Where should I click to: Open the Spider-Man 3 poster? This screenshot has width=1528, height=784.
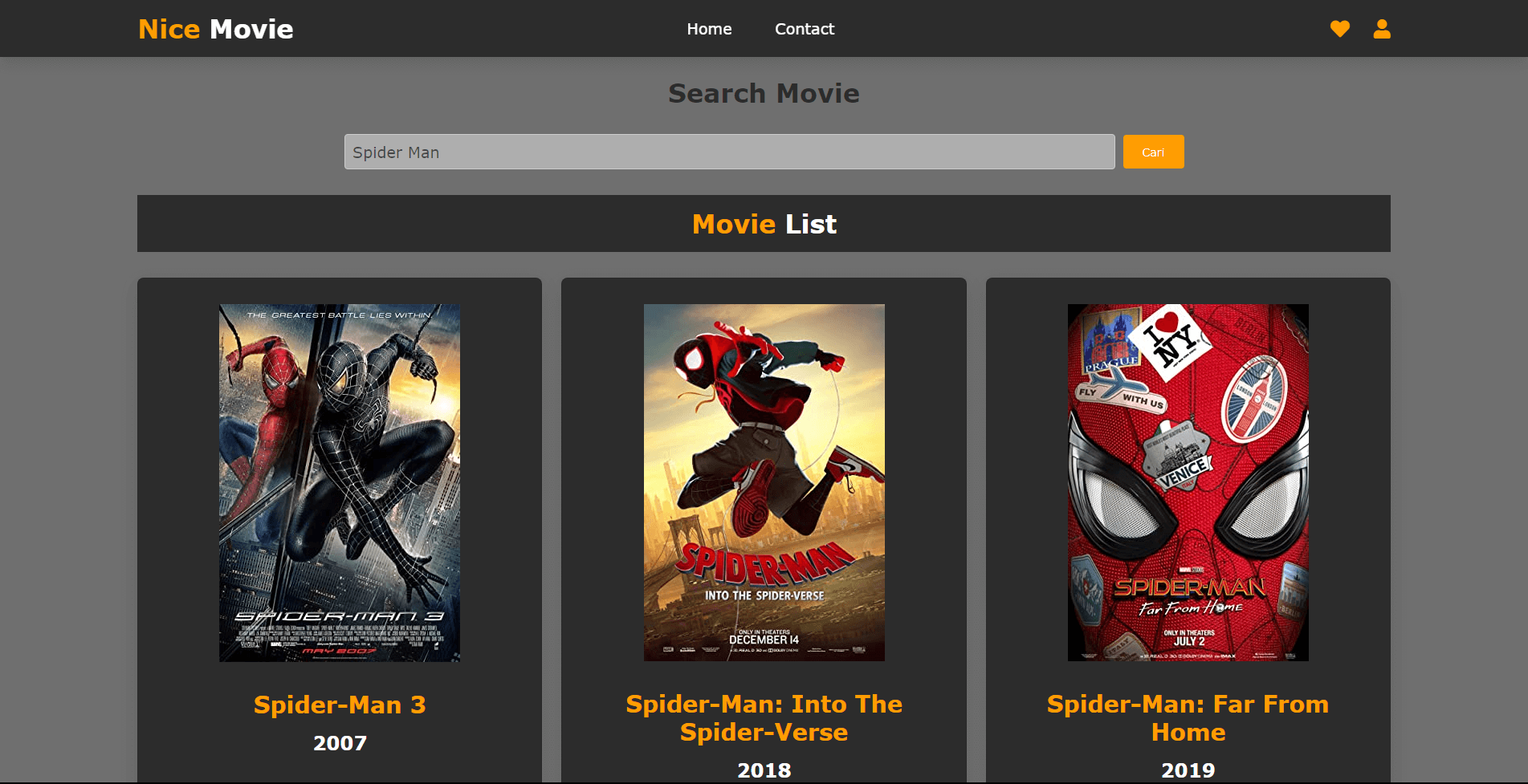[340, 482]
